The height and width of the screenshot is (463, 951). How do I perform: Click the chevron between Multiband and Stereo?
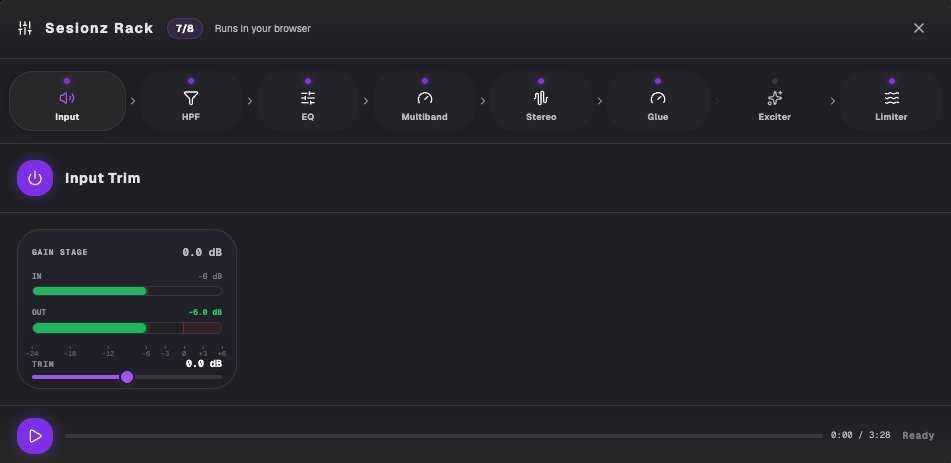click(483, 101)
